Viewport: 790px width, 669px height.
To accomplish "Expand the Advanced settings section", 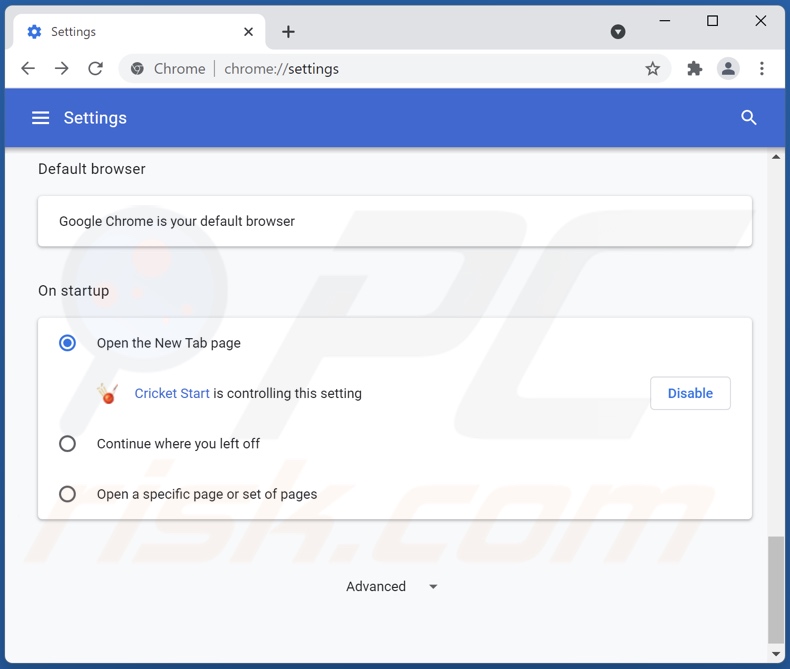I will point(392,587).
